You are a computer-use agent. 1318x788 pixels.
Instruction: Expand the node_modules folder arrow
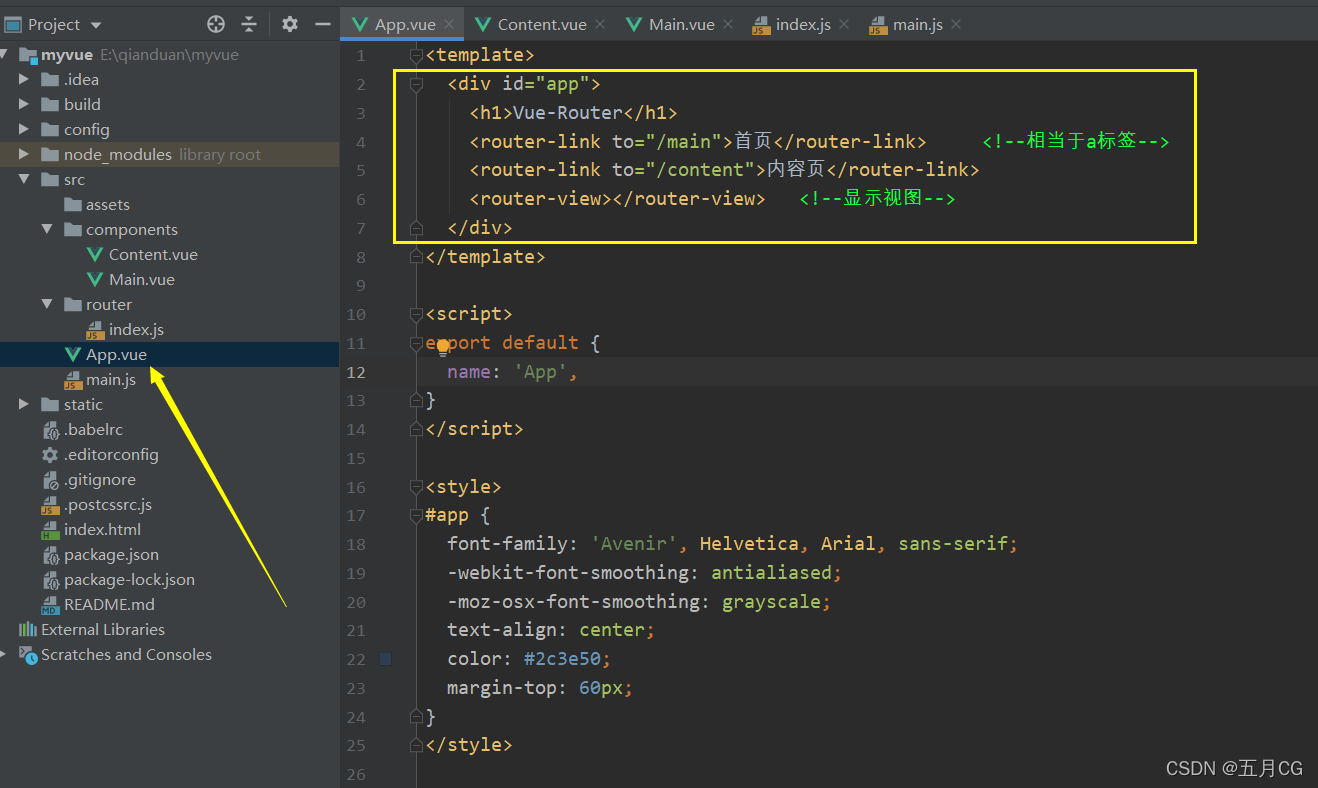[x=24, y=155]
